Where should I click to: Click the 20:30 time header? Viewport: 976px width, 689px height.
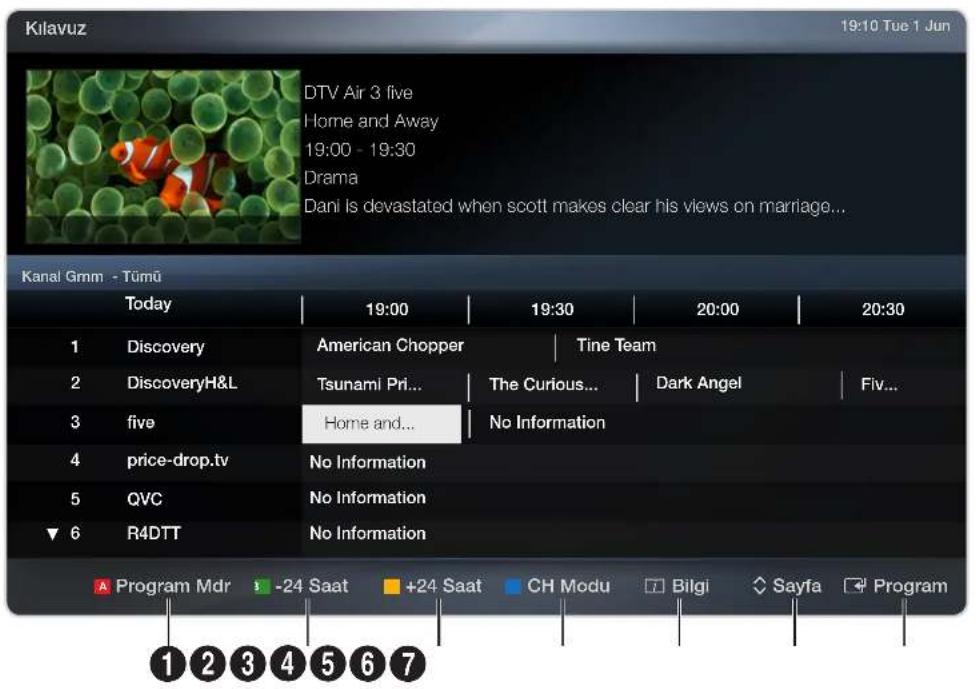tap(883, 309)
